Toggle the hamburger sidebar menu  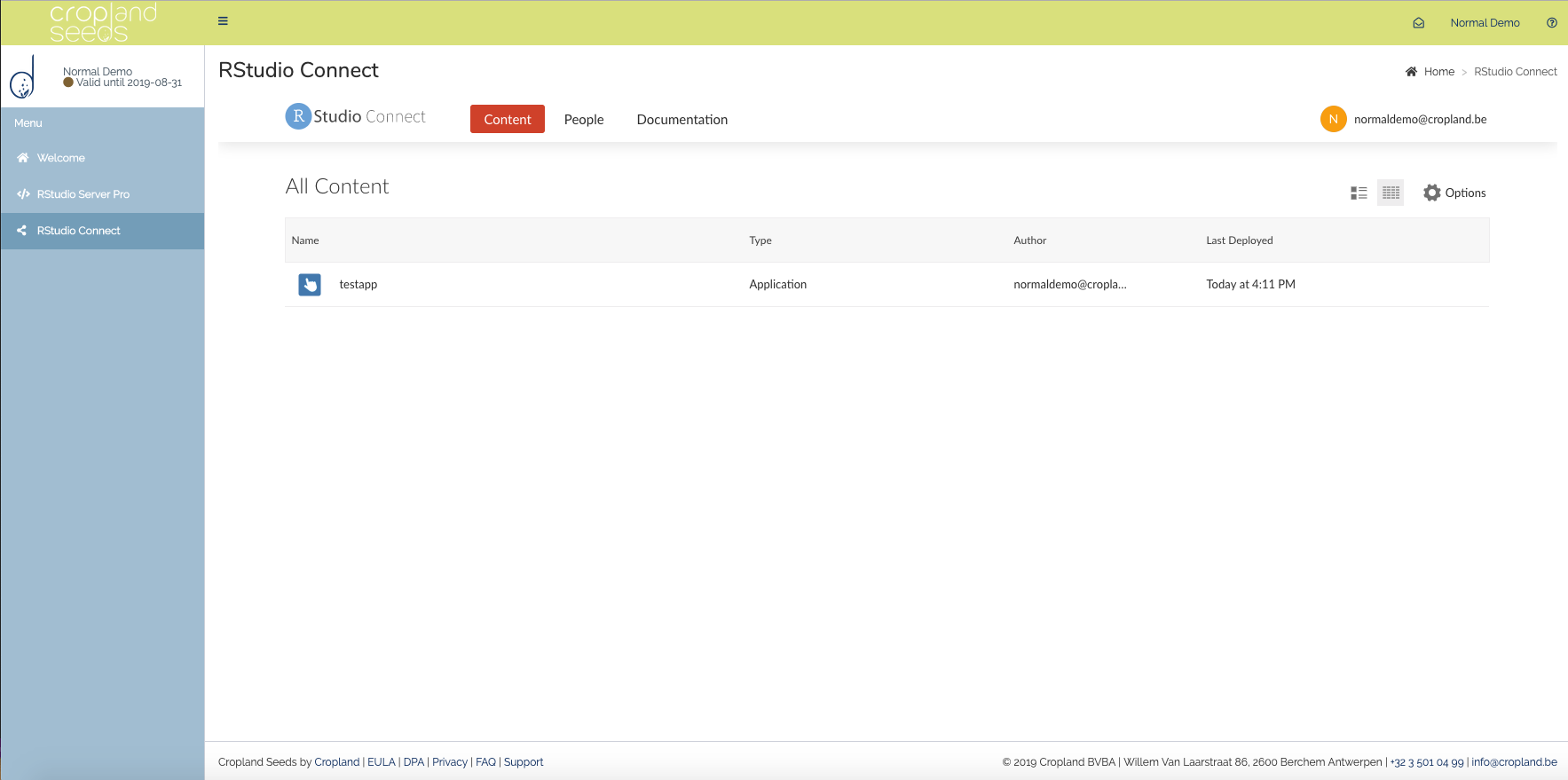[223, 21]
